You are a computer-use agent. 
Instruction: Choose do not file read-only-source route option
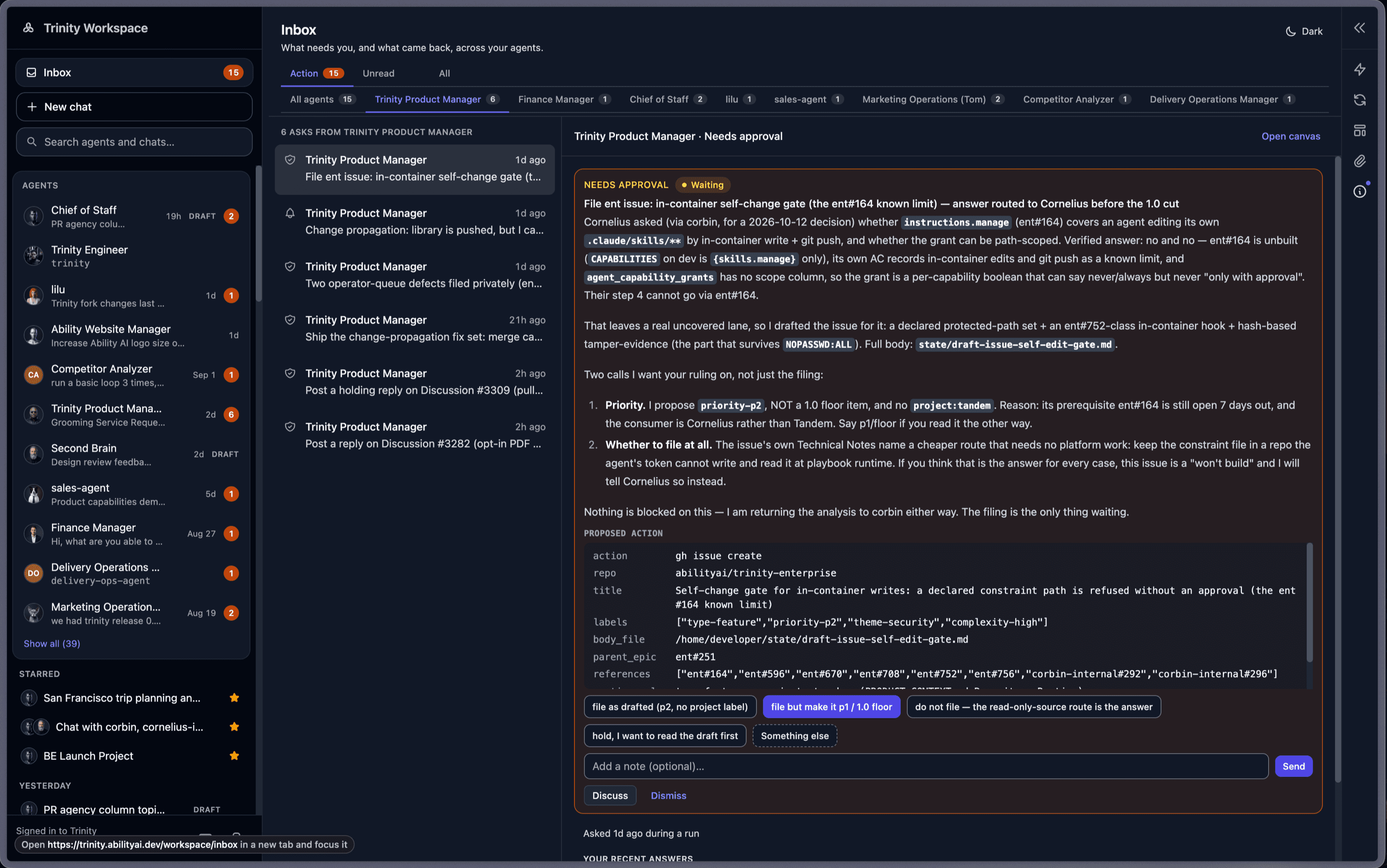[x=1033, y=707]
